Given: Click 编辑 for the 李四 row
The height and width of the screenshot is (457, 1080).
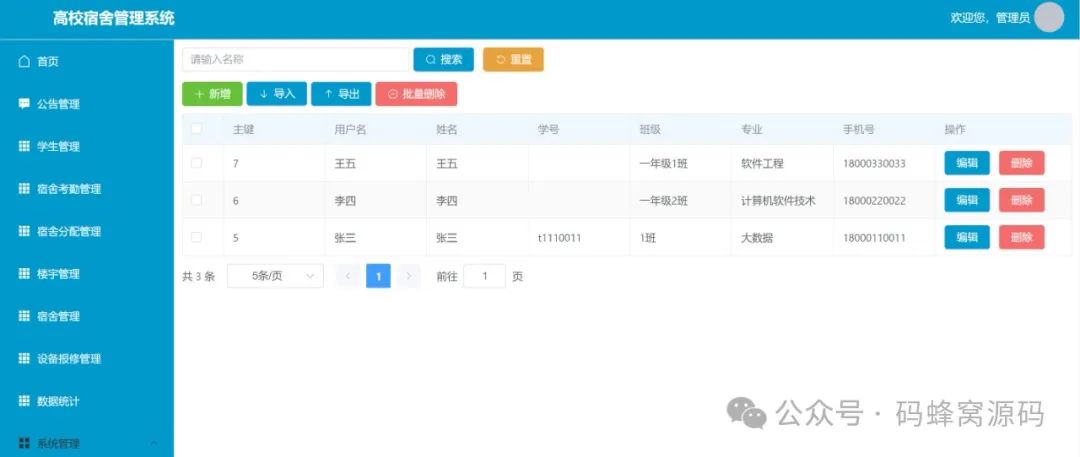Looking at the screenshot, I should (967, 201).
